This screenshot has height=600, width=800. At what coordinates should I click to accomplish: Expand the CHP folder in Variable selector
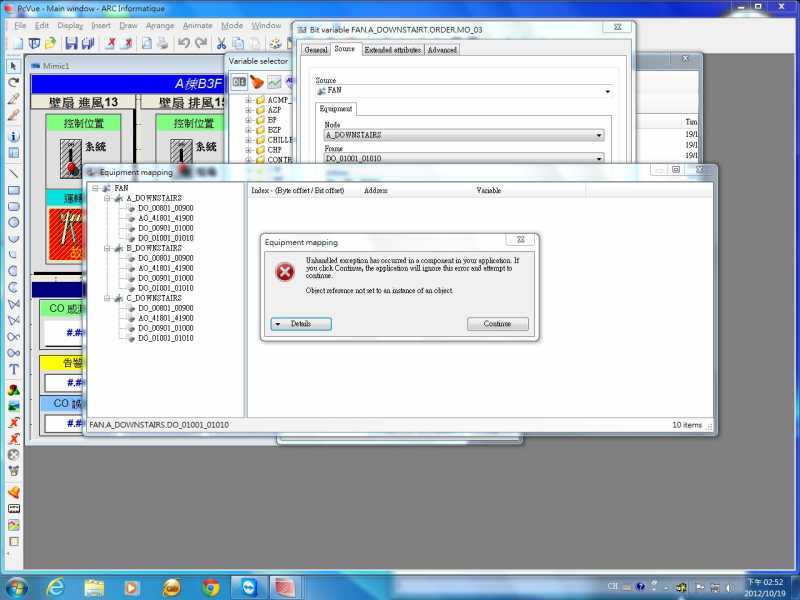pyautogui.click(x=248, y=150)
